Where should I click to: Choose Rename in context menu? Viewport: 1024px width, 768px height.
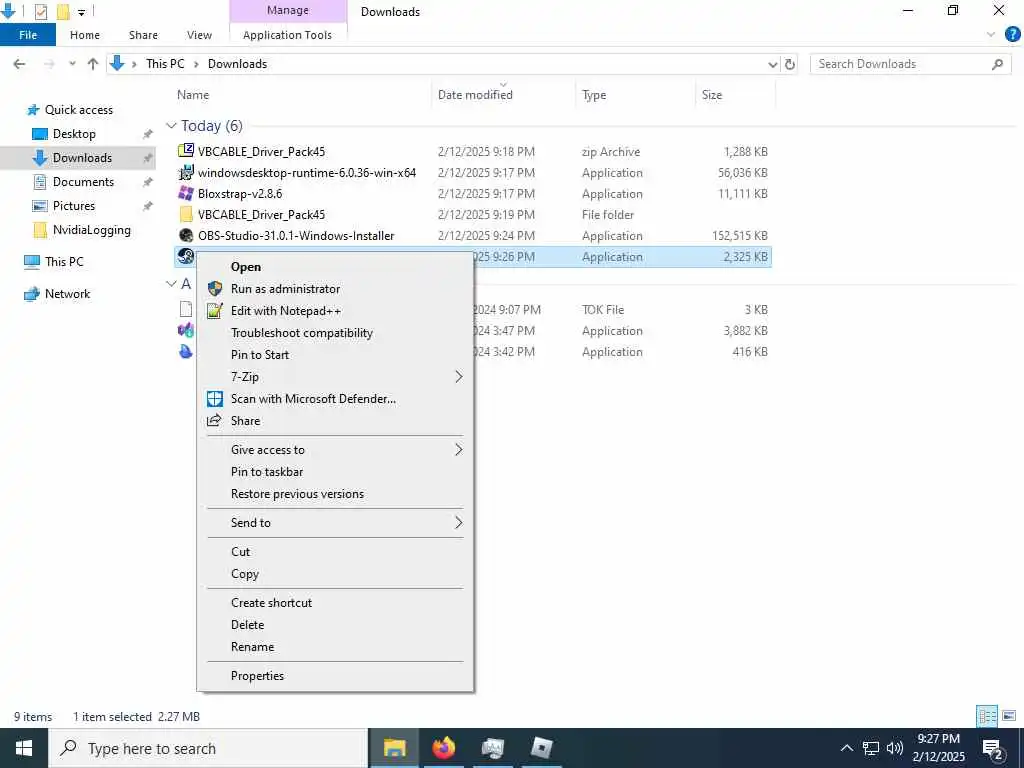pyautogui.click(x=252, y=647)
